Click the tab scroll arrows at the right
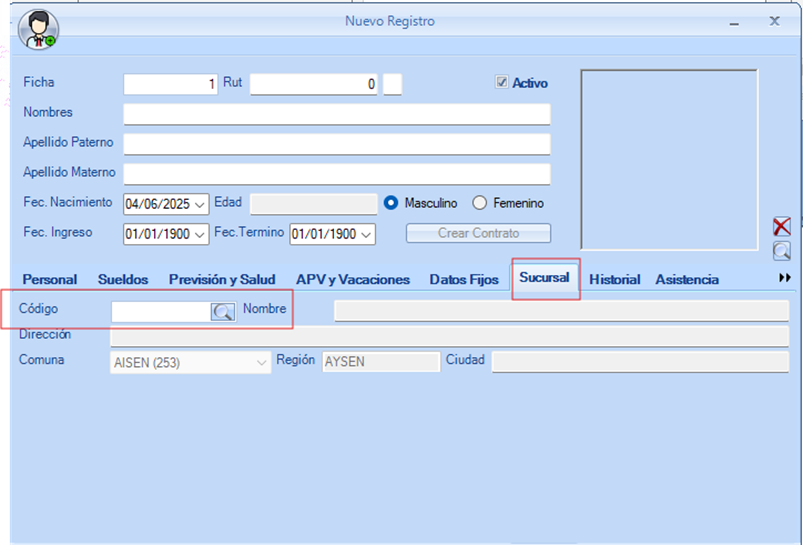This screenshot has width=803, height=545. pos(784,279)
